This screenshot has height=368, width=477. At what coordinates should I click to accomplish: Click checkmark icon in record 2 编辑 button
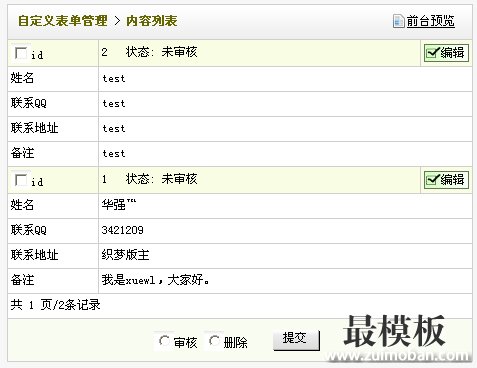pos(433,53)
